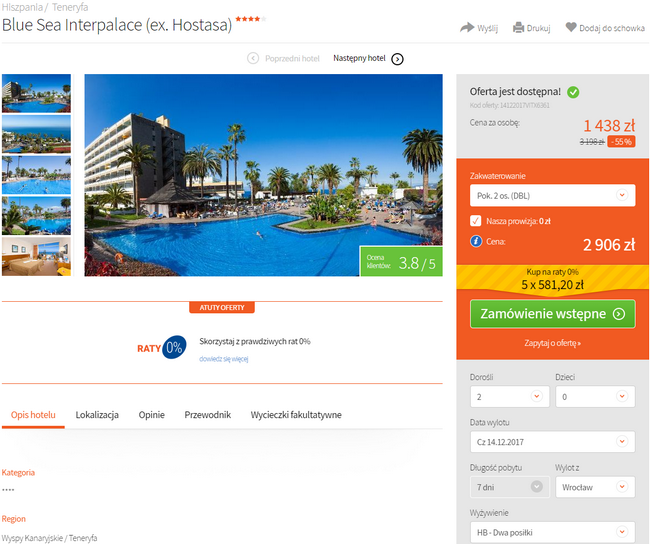Expand the Dorośli count dropdown
This screenshot has width=650, height=544.
click(509, 396)
